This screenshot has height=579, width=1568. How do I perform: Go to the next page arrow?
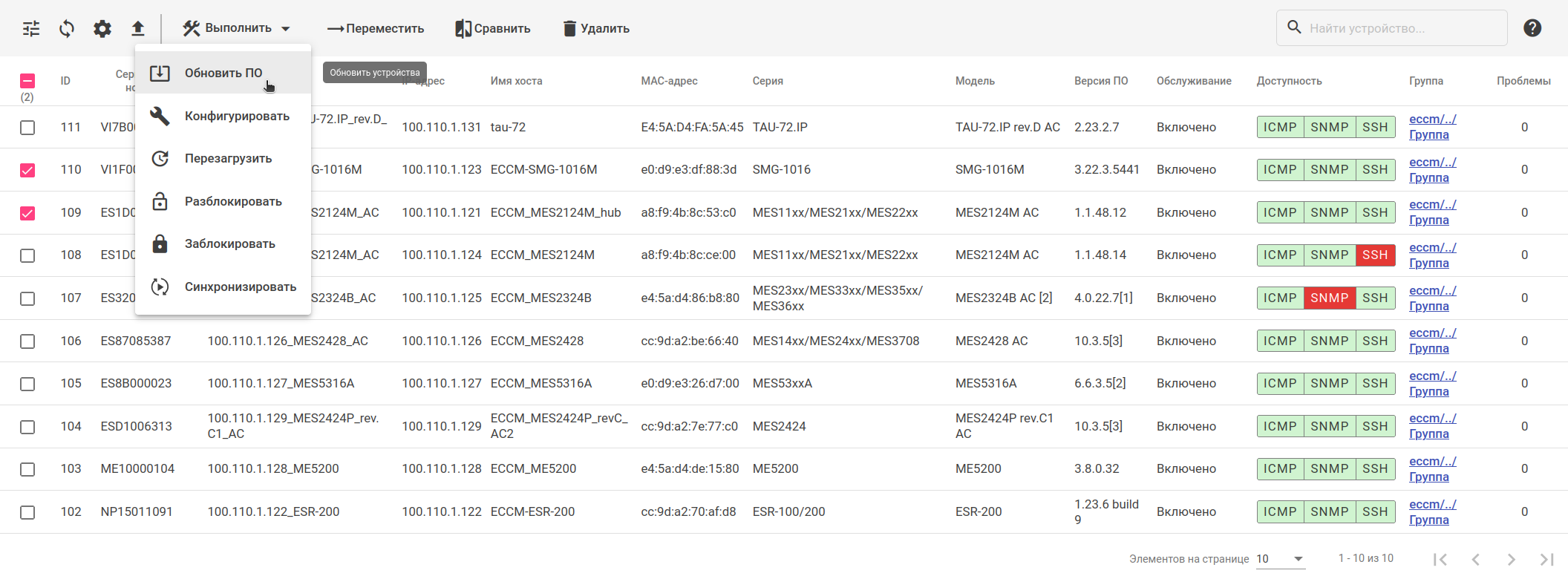[x=1511, y=559]
